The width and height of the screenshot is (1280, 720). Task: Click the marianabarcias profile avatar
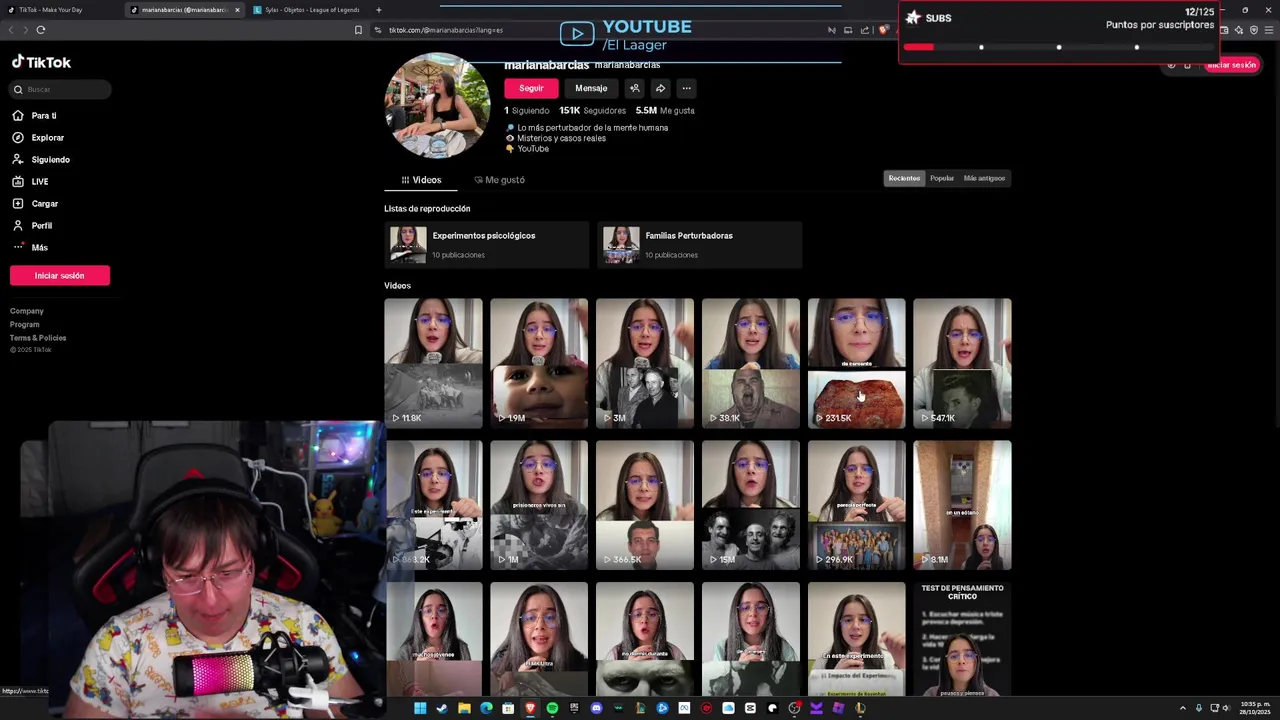point(438,105)
